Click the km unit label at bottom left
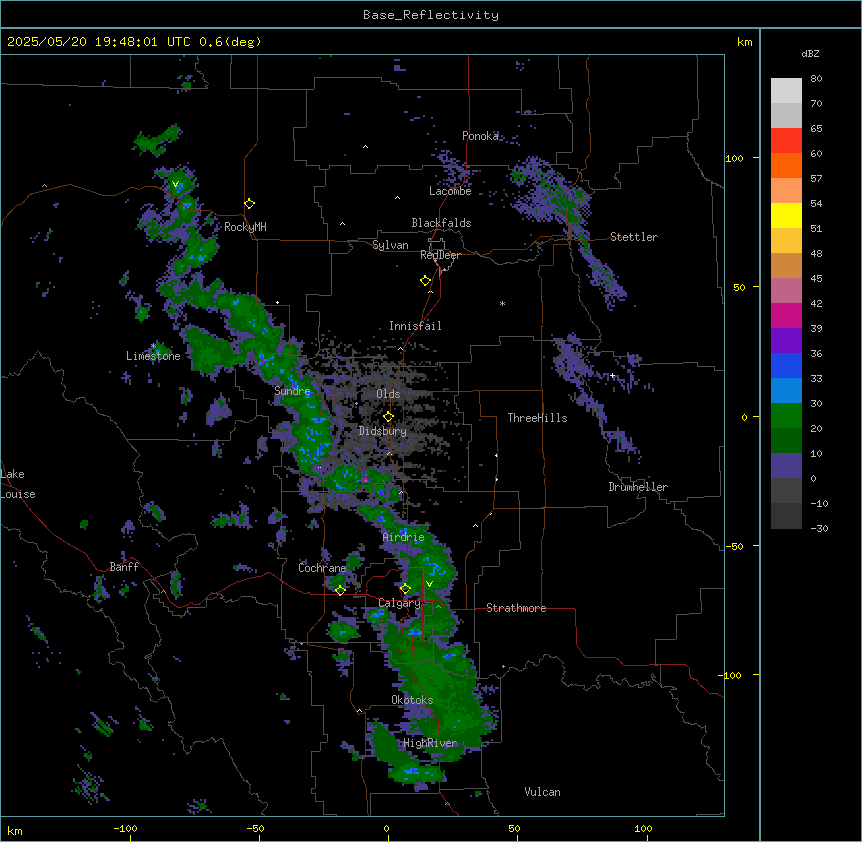 (15, 831)
